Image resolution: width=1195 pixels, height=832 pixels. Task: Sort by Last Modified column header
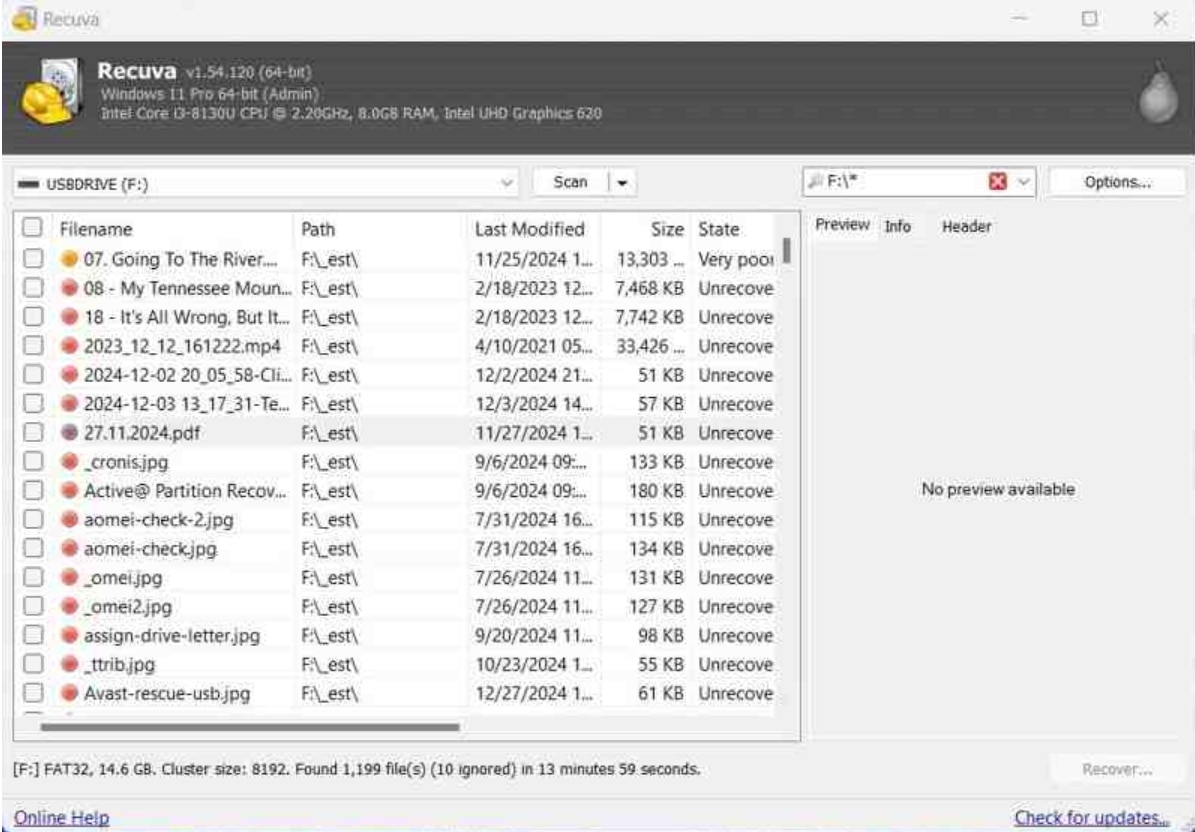coord(530,229)
